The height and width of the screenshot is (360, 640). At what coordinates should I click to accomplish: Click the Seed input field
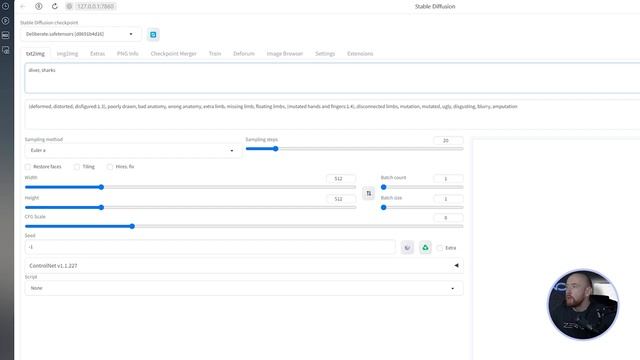click(210, 247)
